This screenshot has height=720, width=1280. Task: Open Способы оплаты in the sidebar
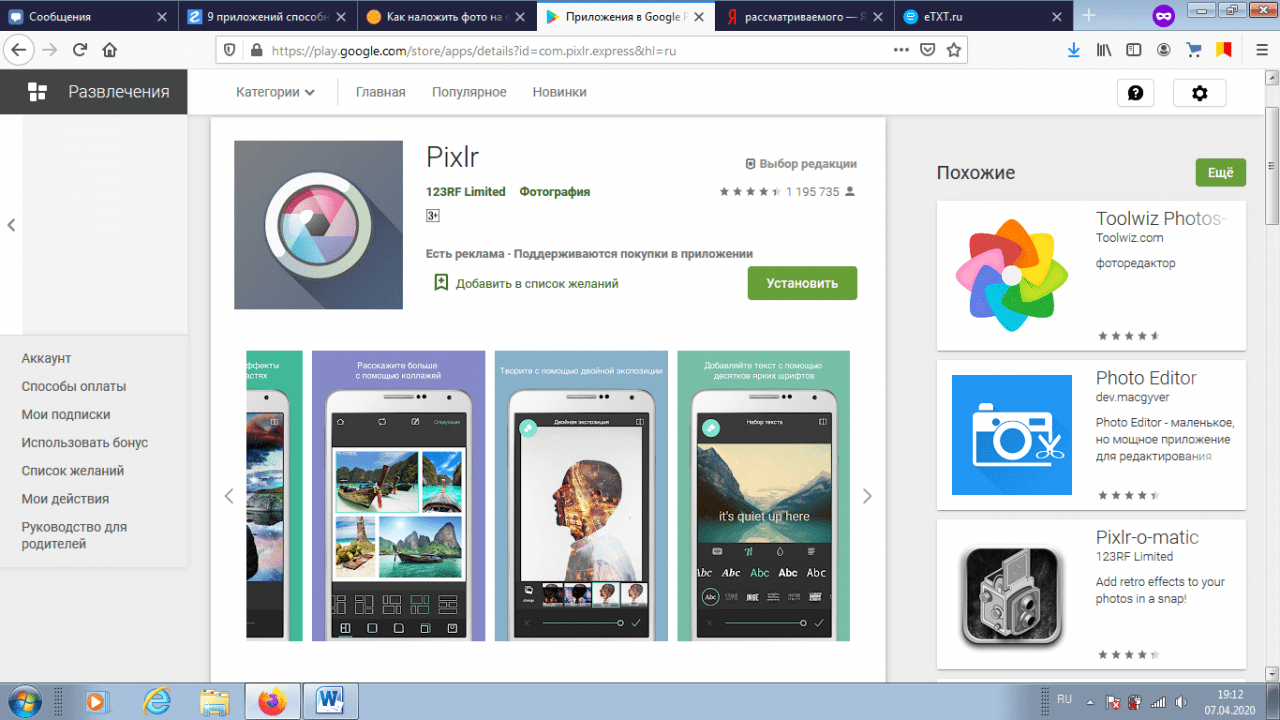tap(74, 386)
